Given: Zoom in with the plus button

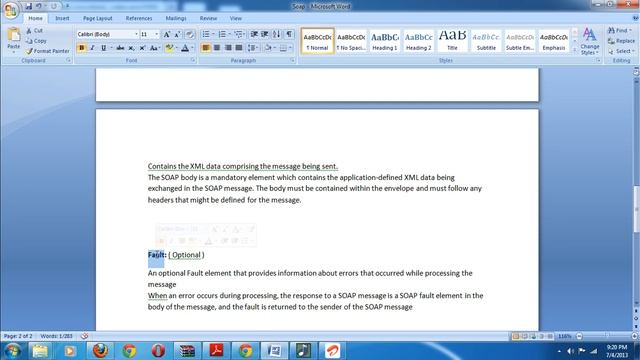Looking at the screenshot, I should (x=635, y=336).
